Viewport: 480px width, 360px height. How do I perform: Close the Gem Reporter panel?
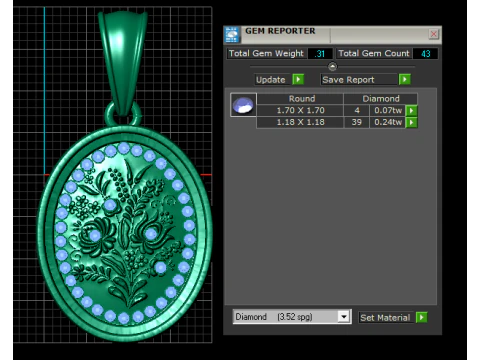pos(434,34)
